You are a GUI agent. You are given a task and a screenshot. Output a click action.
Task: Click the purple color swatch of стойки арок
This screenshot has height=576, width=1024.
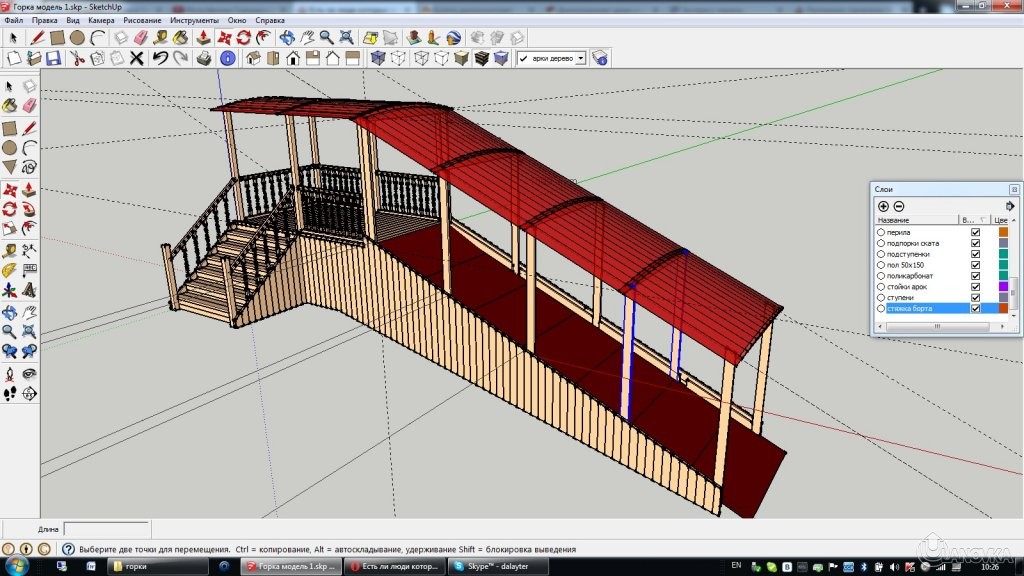coord(1003,287)
